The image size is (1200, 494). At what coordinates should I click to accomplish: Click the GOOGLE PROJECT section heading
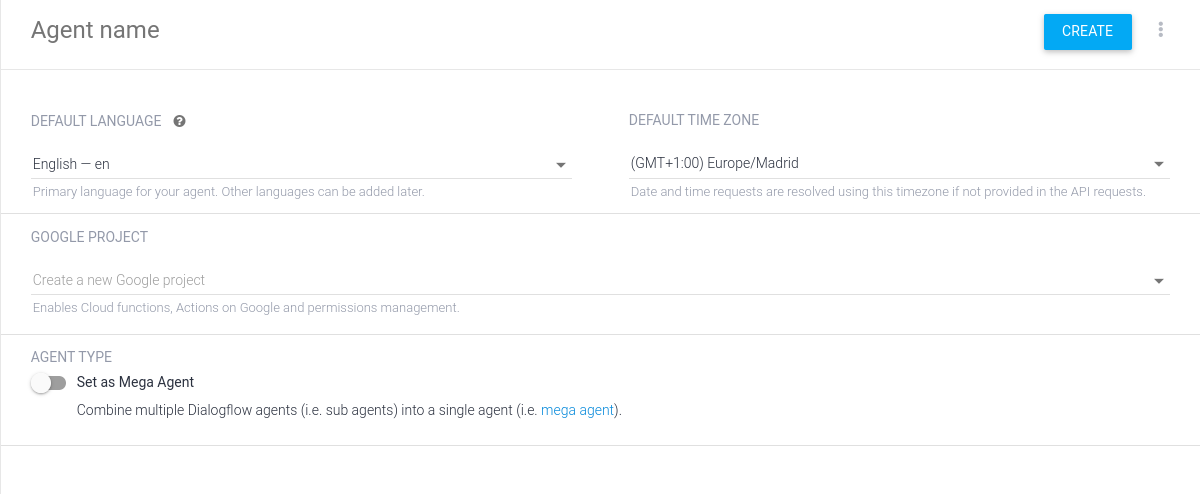tap(89, 237)
